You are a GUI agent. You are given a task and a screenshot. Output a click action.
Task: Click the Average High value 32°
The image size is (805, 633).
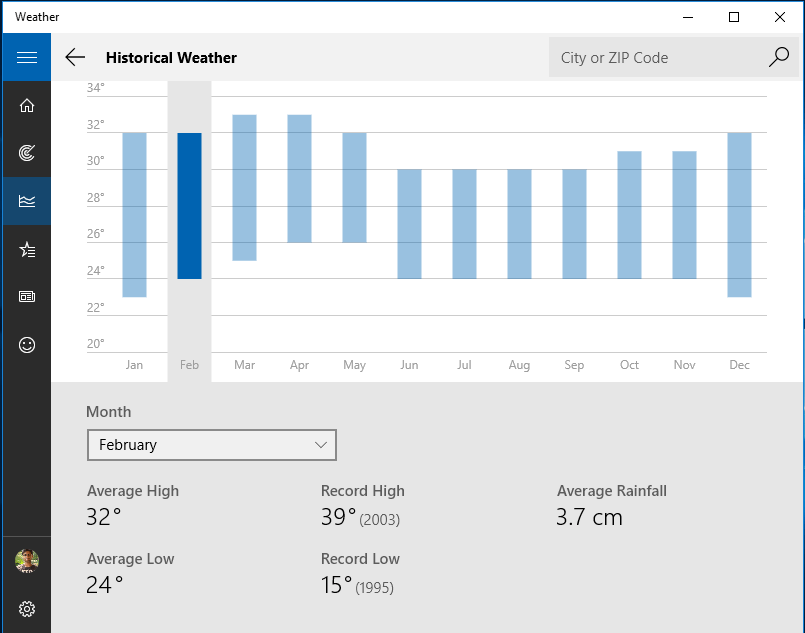104,517
